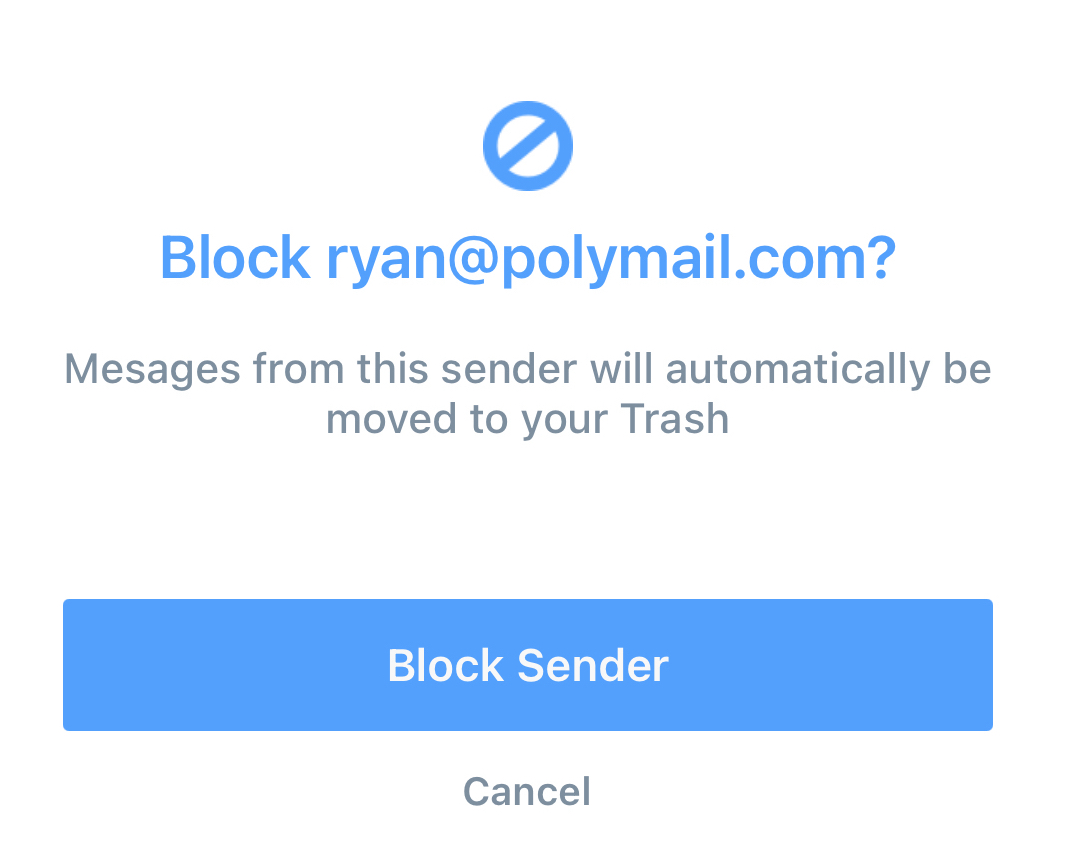Click the no-entry icon above the heading
Image resolution: width=1069 pixels, height=857 pixels.
click(x=527, y=147)
